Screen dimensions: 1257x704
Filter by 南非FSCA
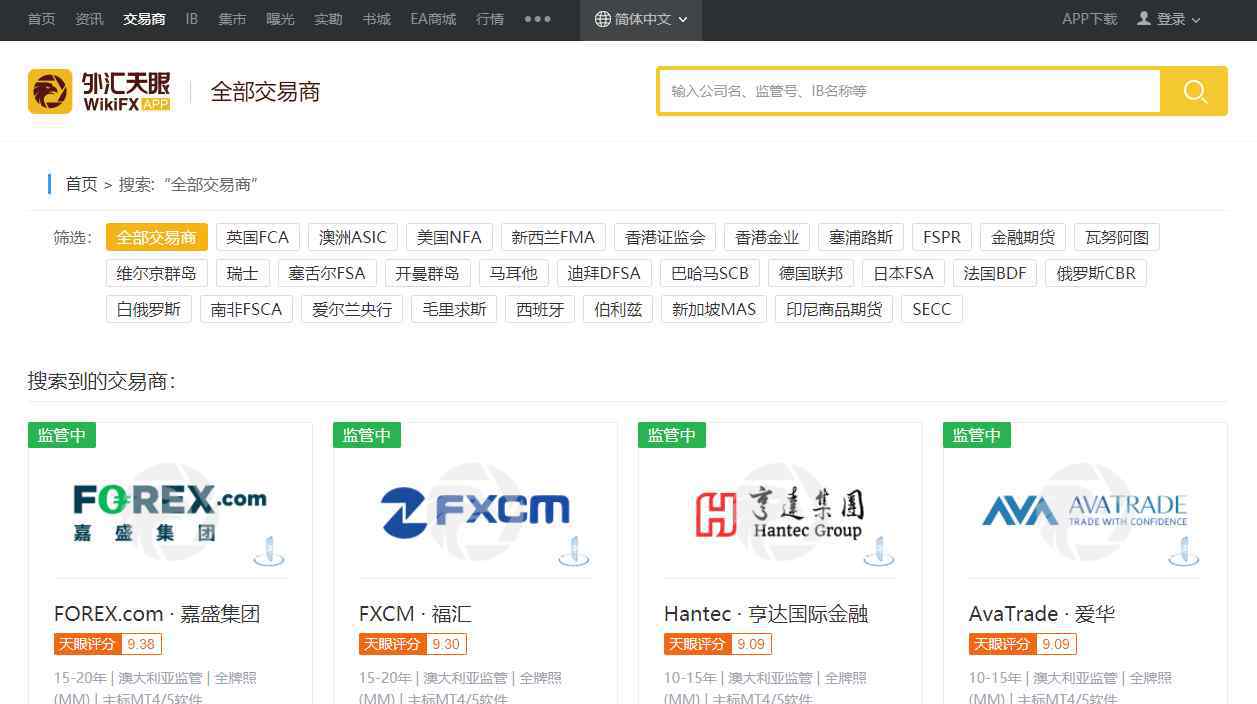click(x=247, y=309)
